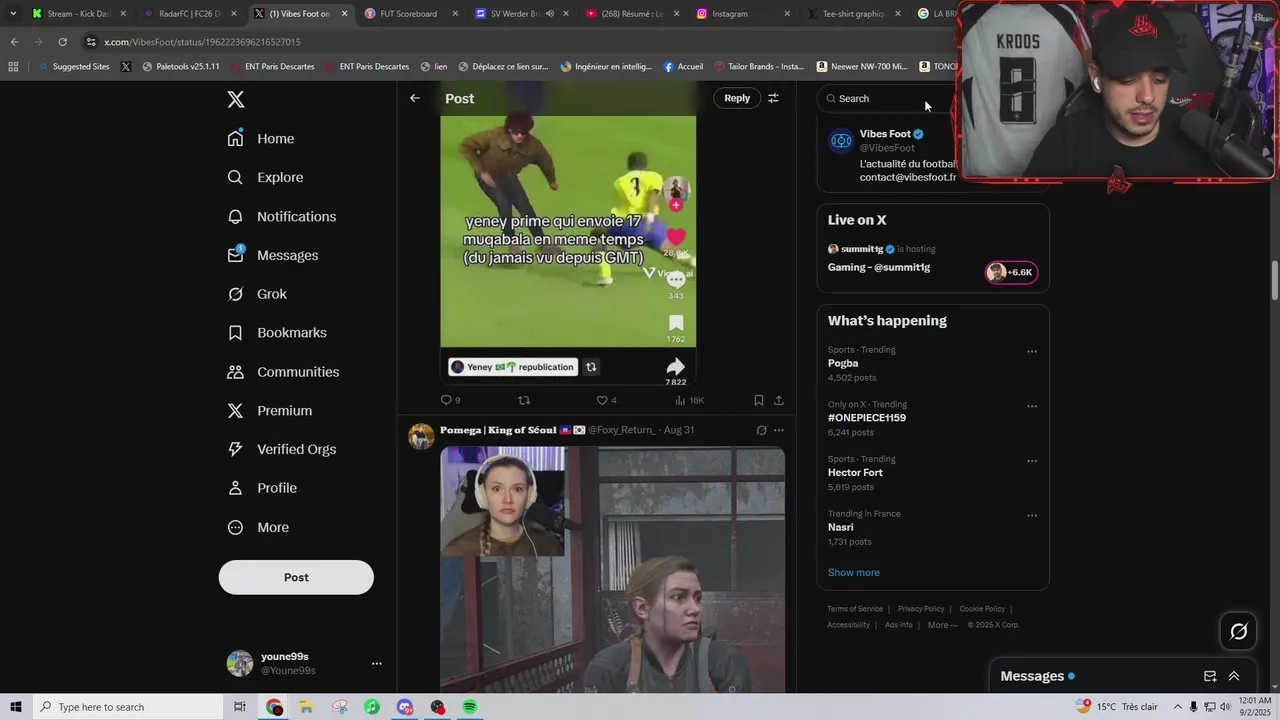Open Grok
Image resolution: width=1280 pixels, height=720 pixels.
tap(257, 294)
